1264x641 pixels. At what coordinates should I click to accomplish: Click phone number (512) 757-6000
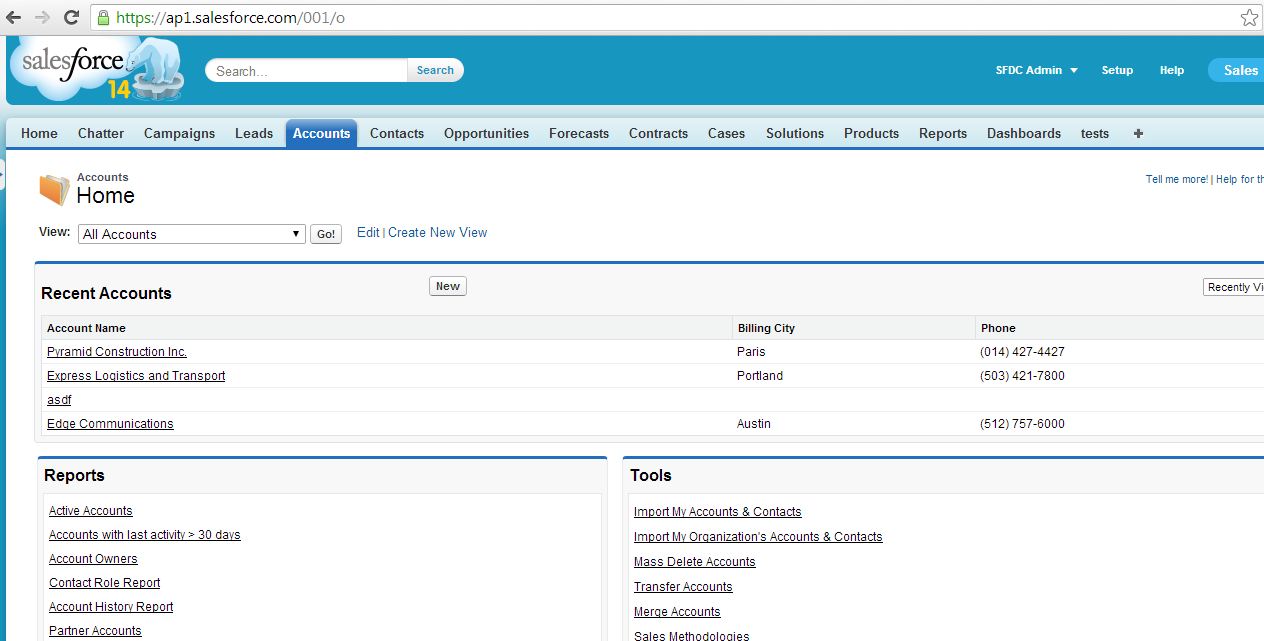[x=1022, y=424]
